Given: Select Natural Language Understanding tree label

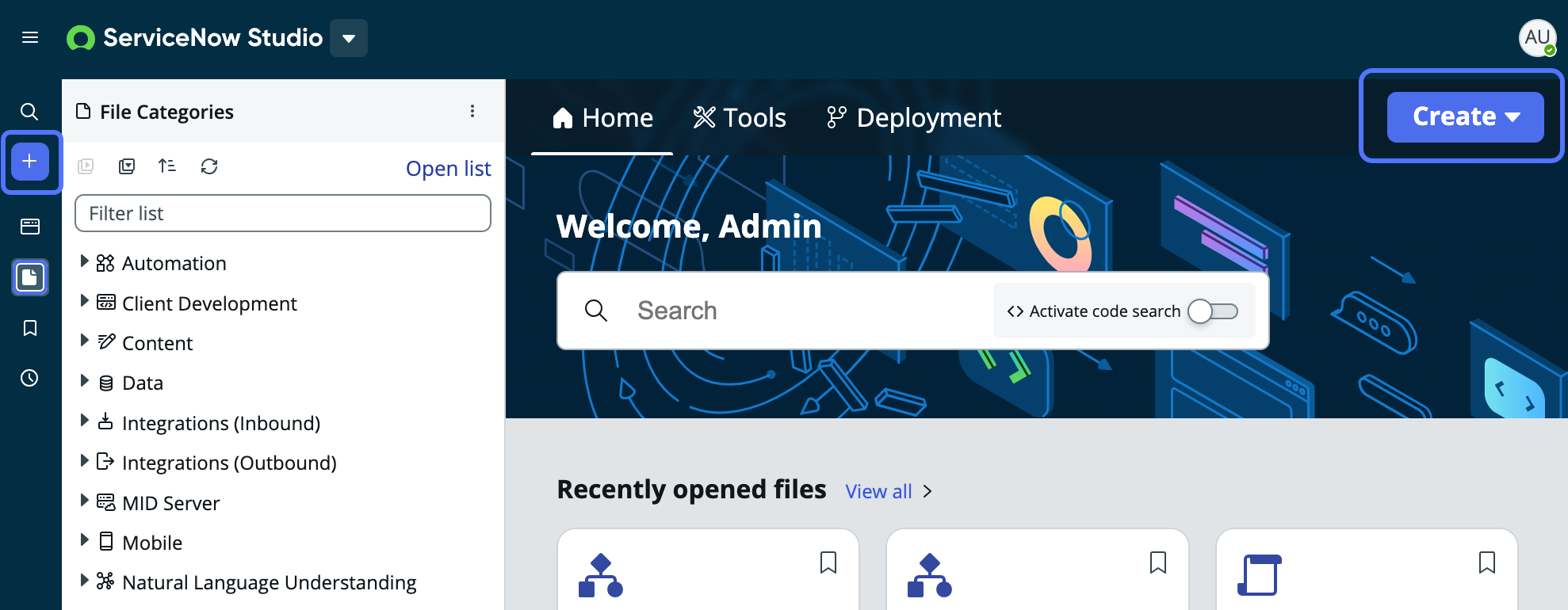Looking at the screenshot, I should click(269, 582).
